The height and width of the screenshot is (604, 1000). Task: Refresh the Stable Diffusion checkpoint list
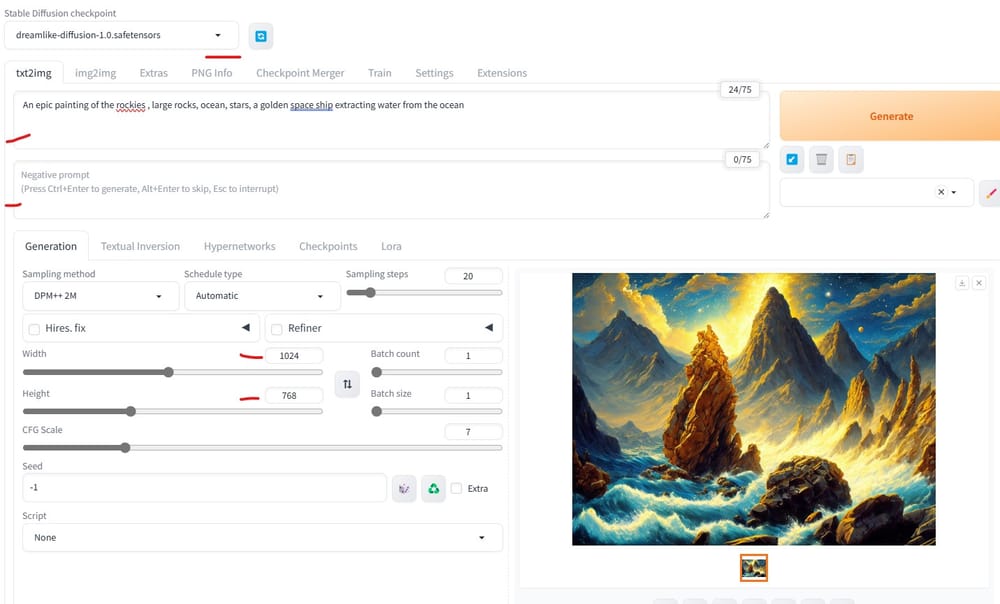pyautogui.click(x=260, y=35)
